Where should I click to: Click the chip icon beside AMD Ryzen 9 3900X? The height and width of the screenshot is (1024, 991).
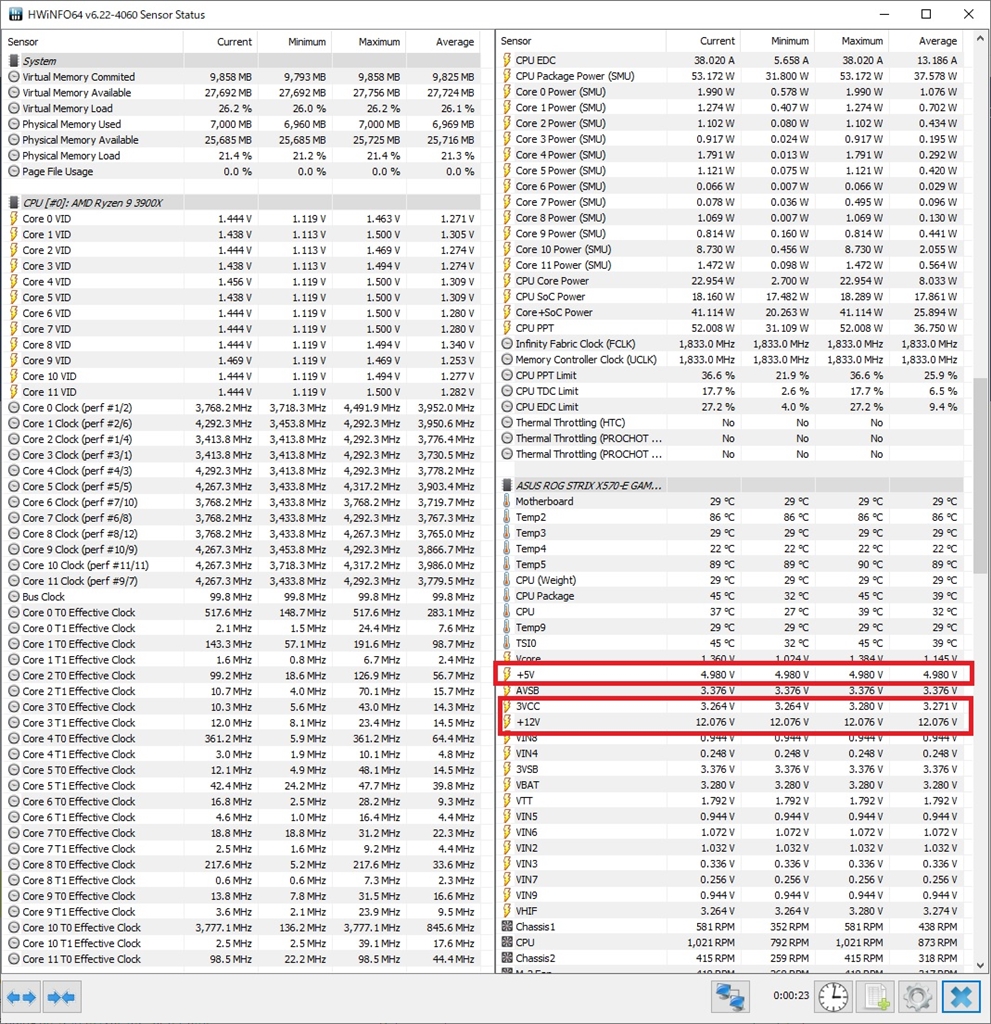pos(14,202)
